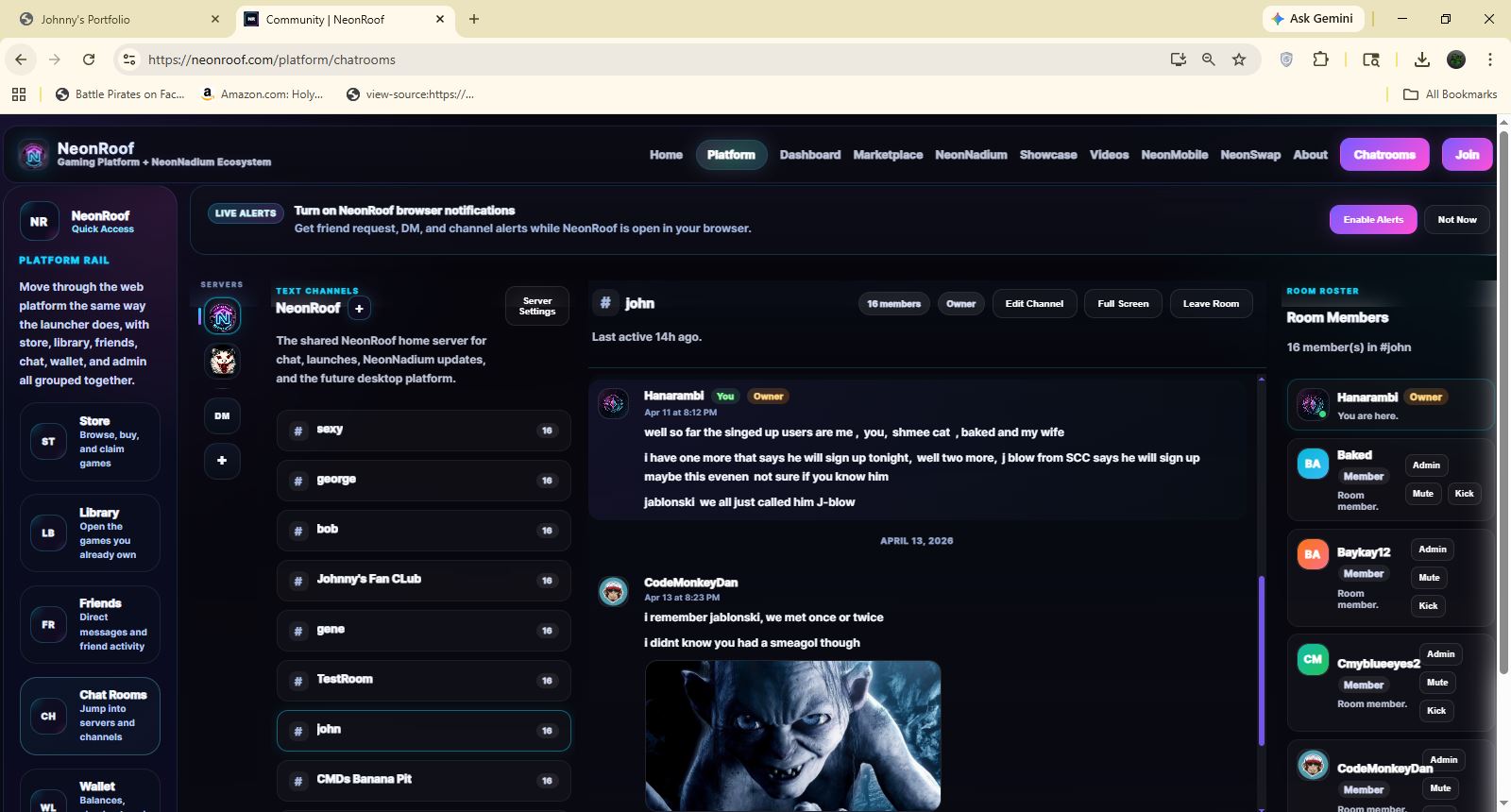
Task: Create a new text channel plus button
Action: tap(359, 308)
